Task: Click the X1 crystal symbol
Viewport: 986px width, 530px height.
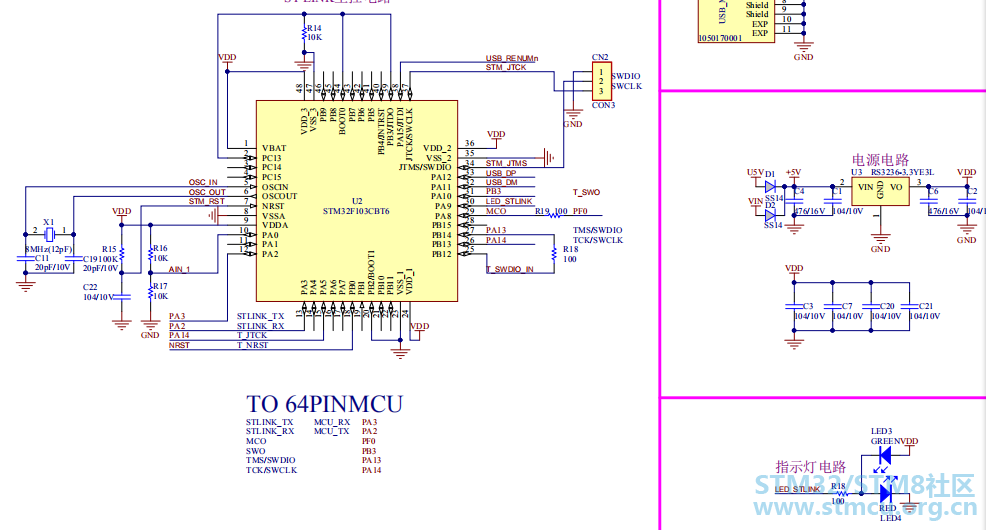Action: (50, 235)
